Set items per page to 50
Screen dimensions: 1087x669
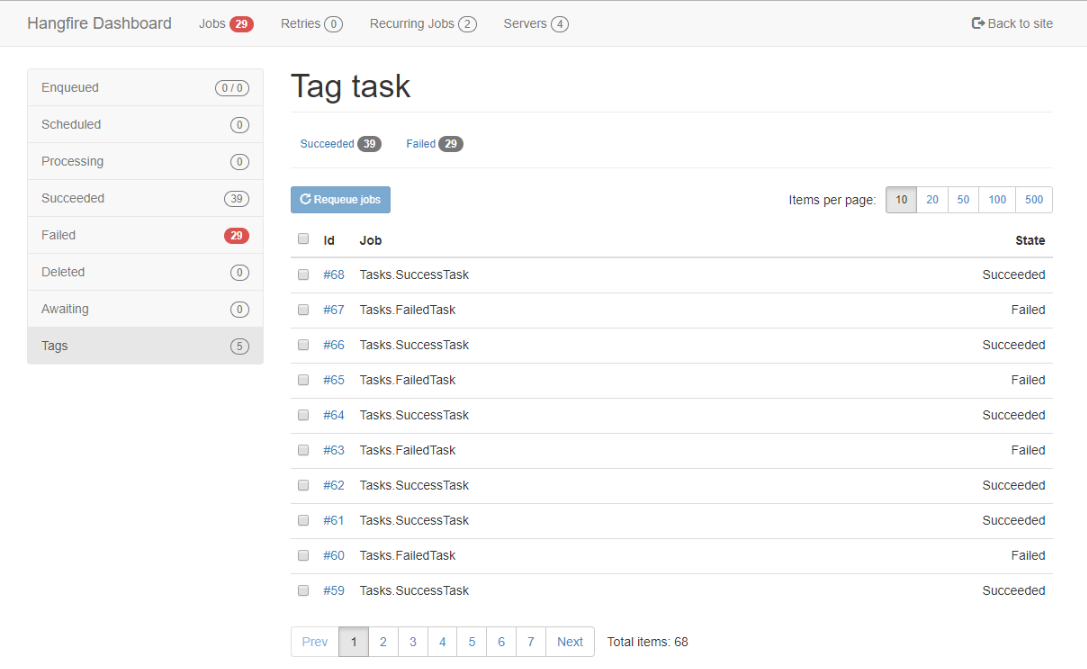click(x=963, y=200)
